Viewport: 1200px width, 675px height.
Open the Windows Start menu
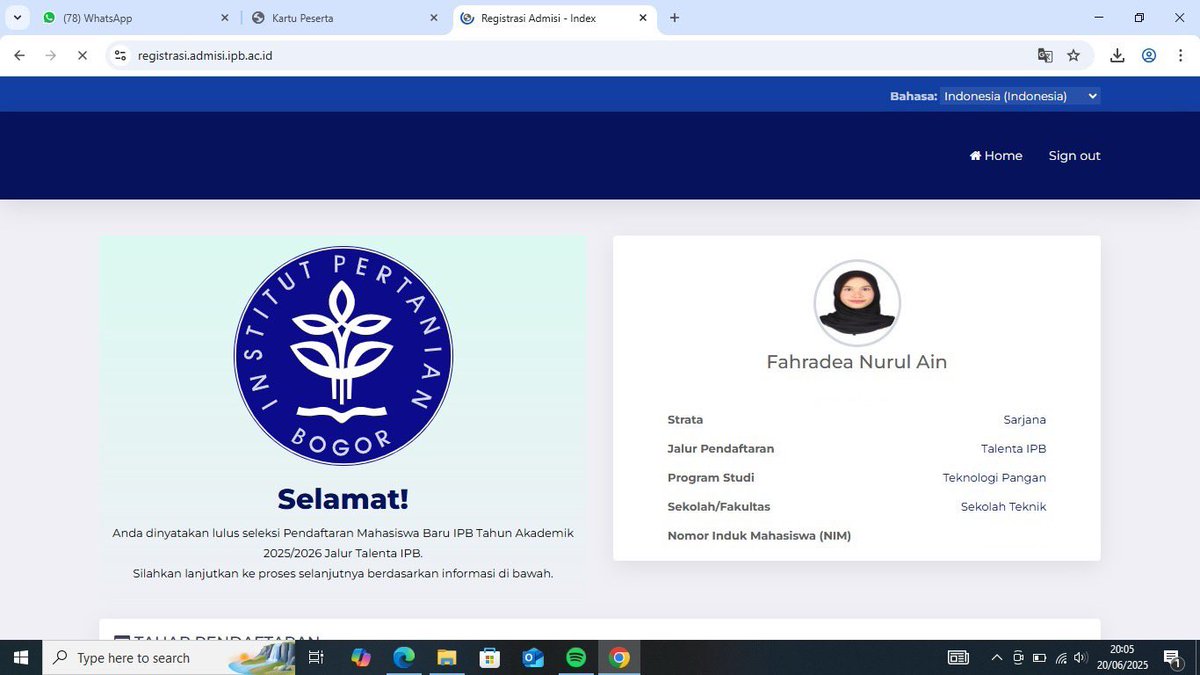(20, 657)
